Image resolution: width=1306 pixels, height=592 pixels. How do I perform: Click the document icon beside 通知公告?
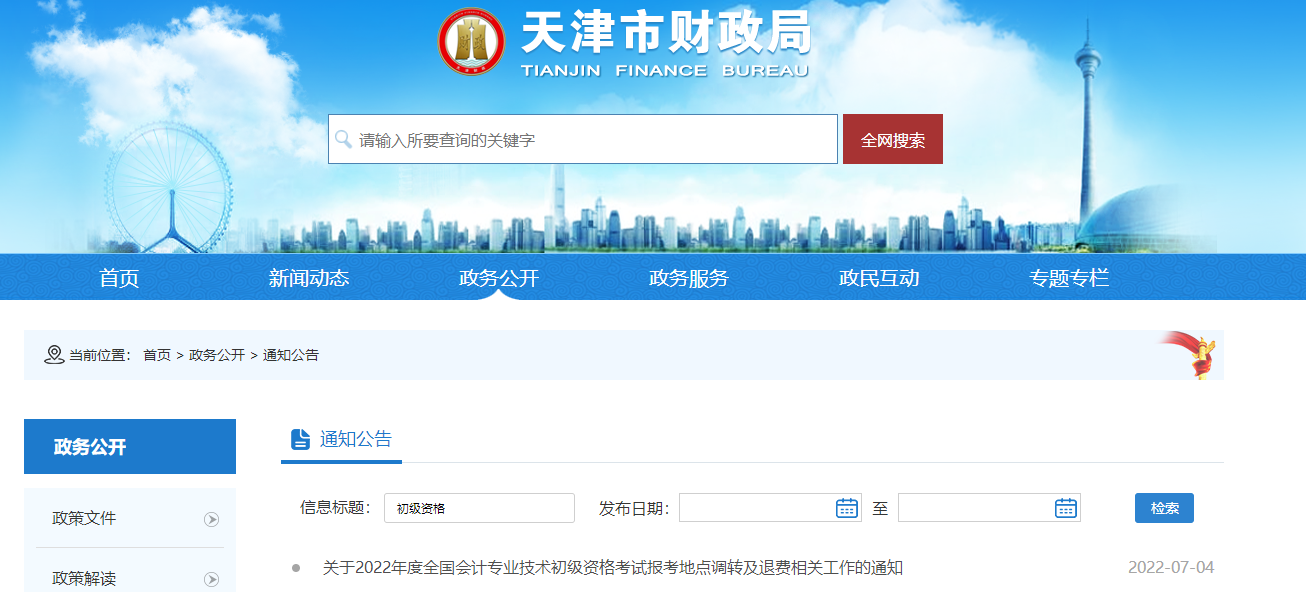(x=300, y=439)
